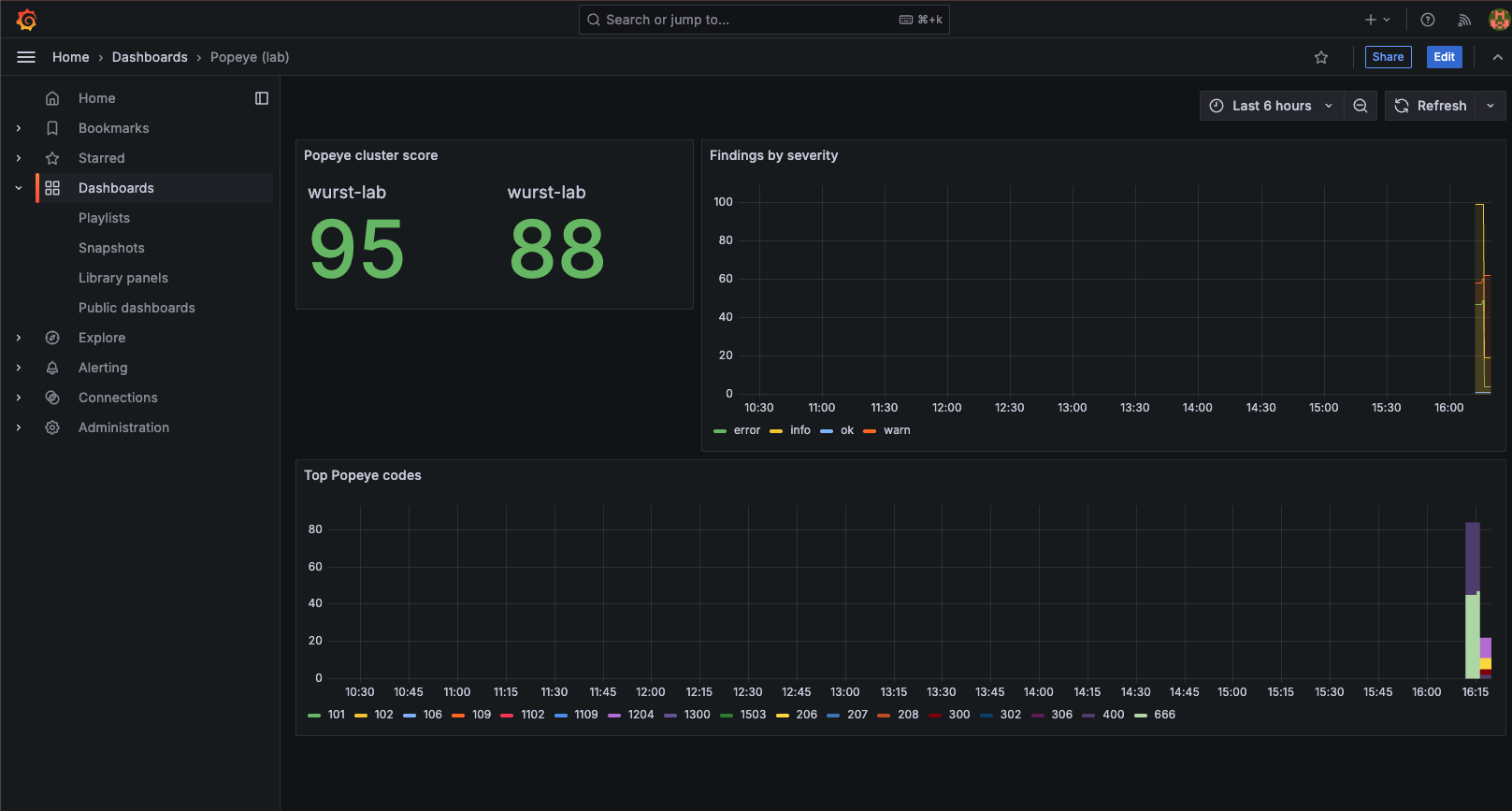The height and width of the screenshot is (811, 1512).
Task: Toggle code 101 series in legend
Action: click(337, 715)
